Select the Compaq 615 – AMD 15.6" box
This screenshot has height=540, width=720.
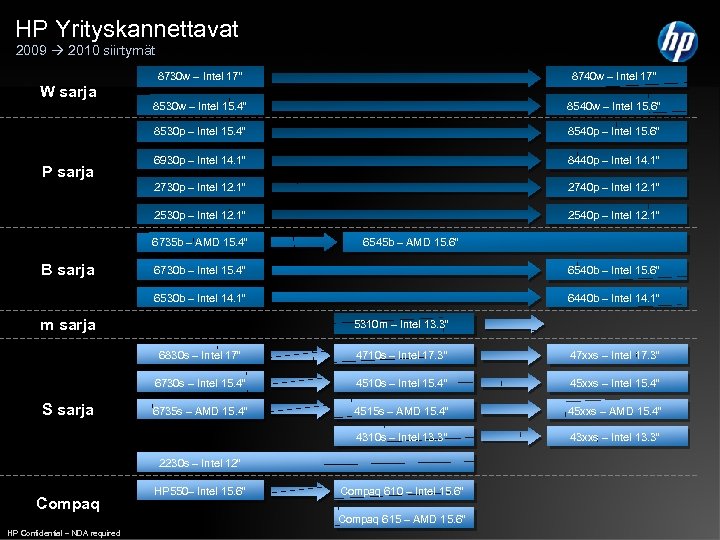[x=404, y=518]
